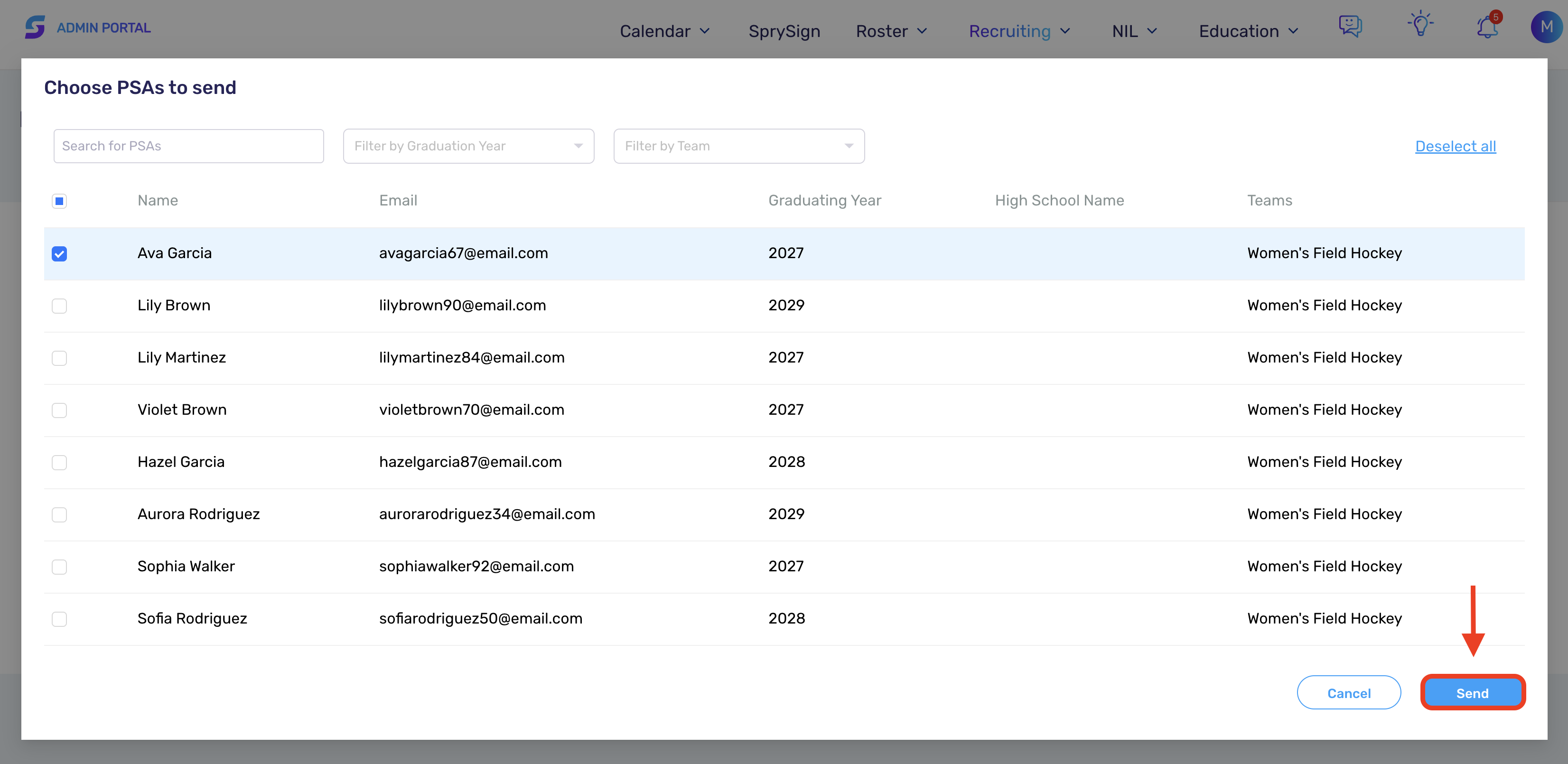Screen dimensions: 1568x764
Task: Open Filter by Team dropdown
Action: click(739, 146)
